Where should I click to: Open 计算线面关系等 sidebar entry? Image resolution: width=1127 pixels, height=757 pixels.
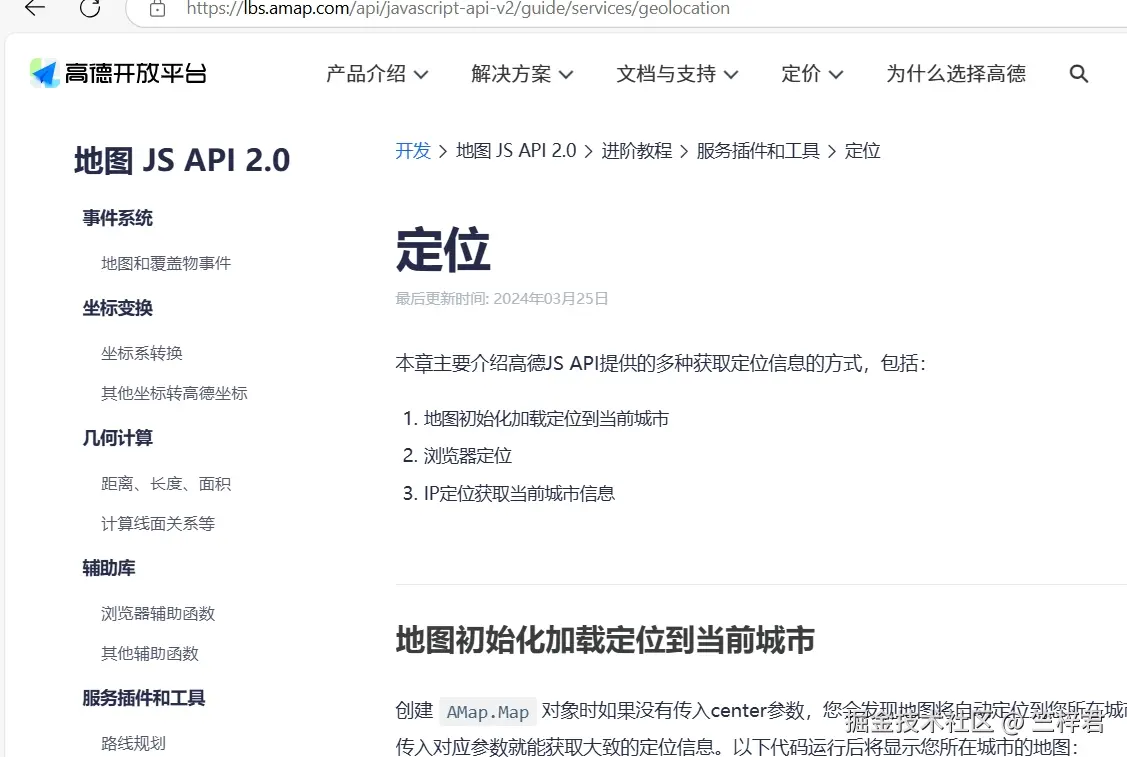(x=158, y=523)
